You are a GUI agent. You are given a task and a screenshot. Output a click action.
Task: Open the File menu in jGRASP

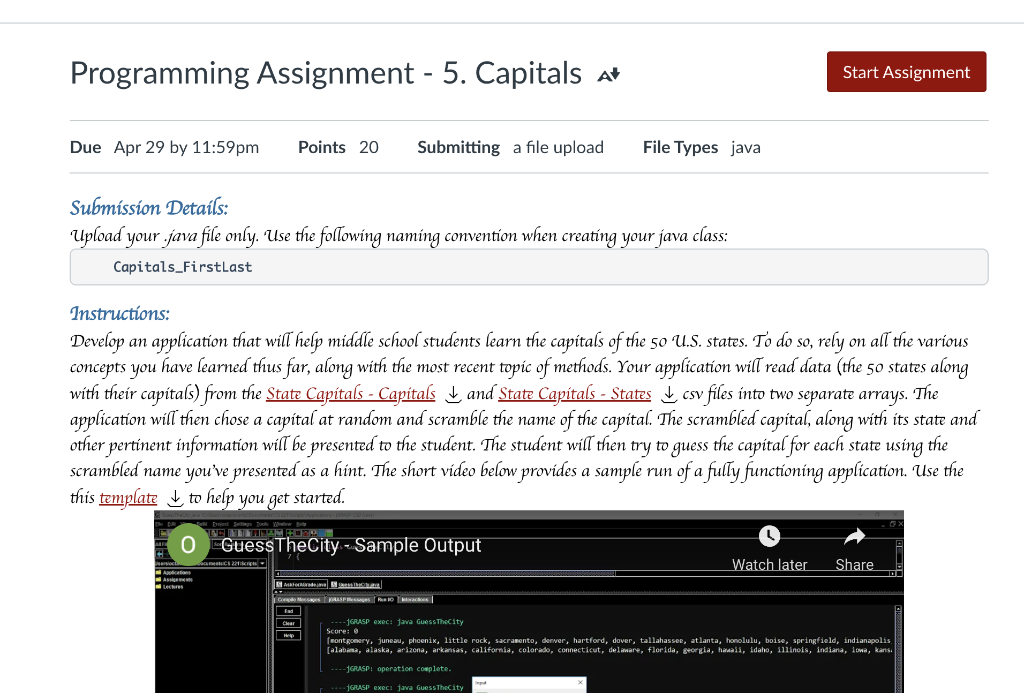(x=161, y=523)
